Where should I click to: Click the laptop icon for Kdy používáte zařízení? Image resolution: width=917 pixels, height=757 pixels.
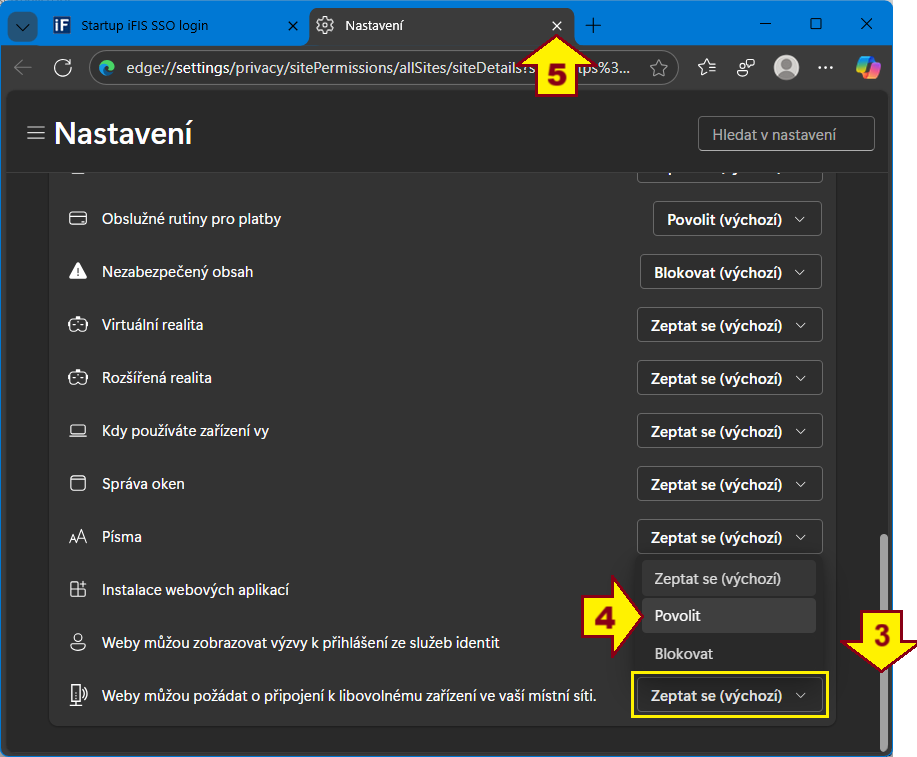[x=78, y=431]
